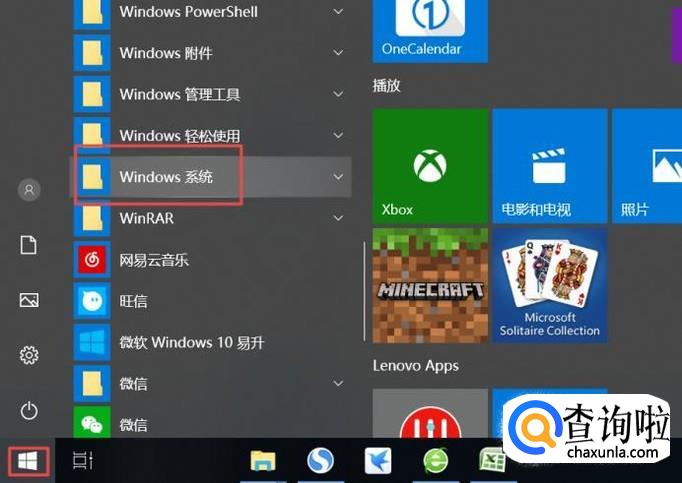
Task: Click the Windows Start button
Action: pos(28,460)
